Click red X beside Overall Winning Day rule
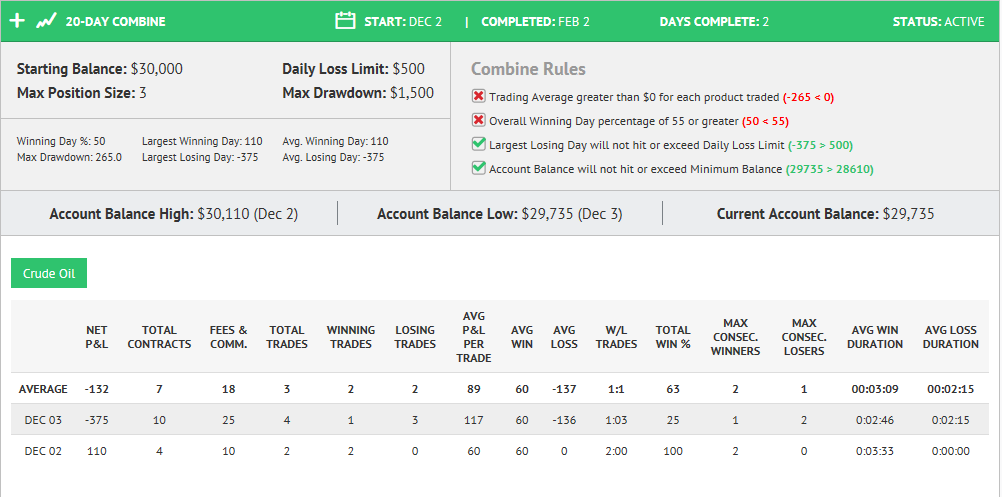Viewport: 1002px width, 497px height. (478, 120)
